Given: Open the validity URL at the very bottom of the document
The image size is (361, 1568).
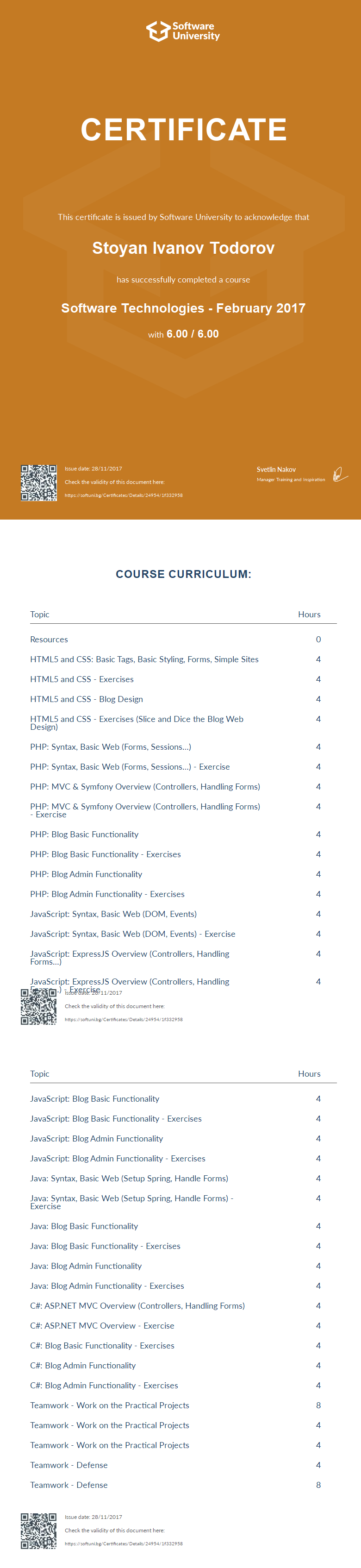Looking at the screenshot, I should [x=124, y=1543].
